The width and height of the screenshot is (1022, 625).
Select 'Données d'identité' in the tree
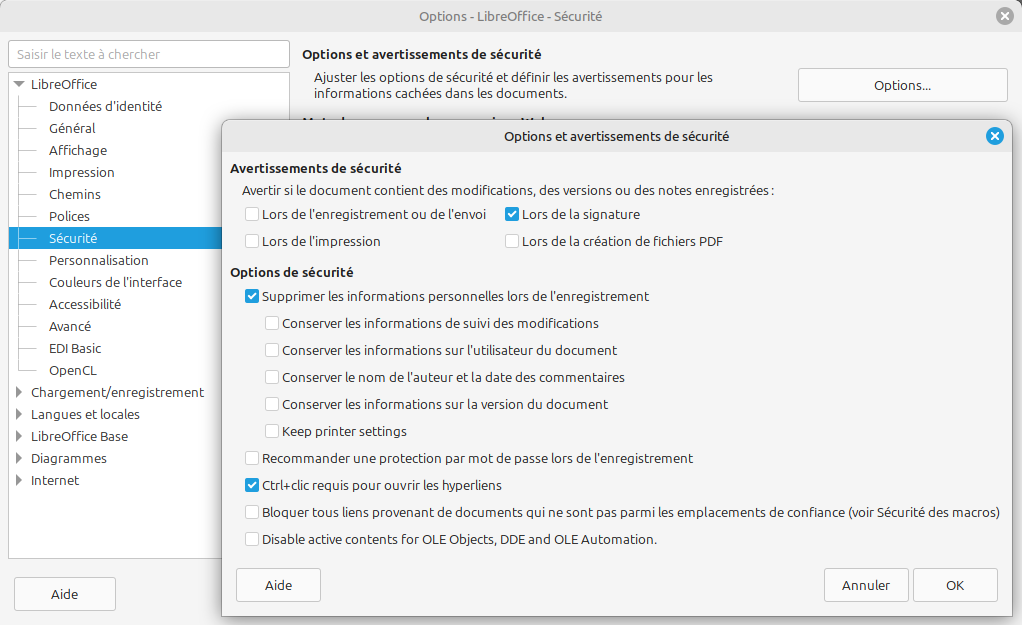106,106
